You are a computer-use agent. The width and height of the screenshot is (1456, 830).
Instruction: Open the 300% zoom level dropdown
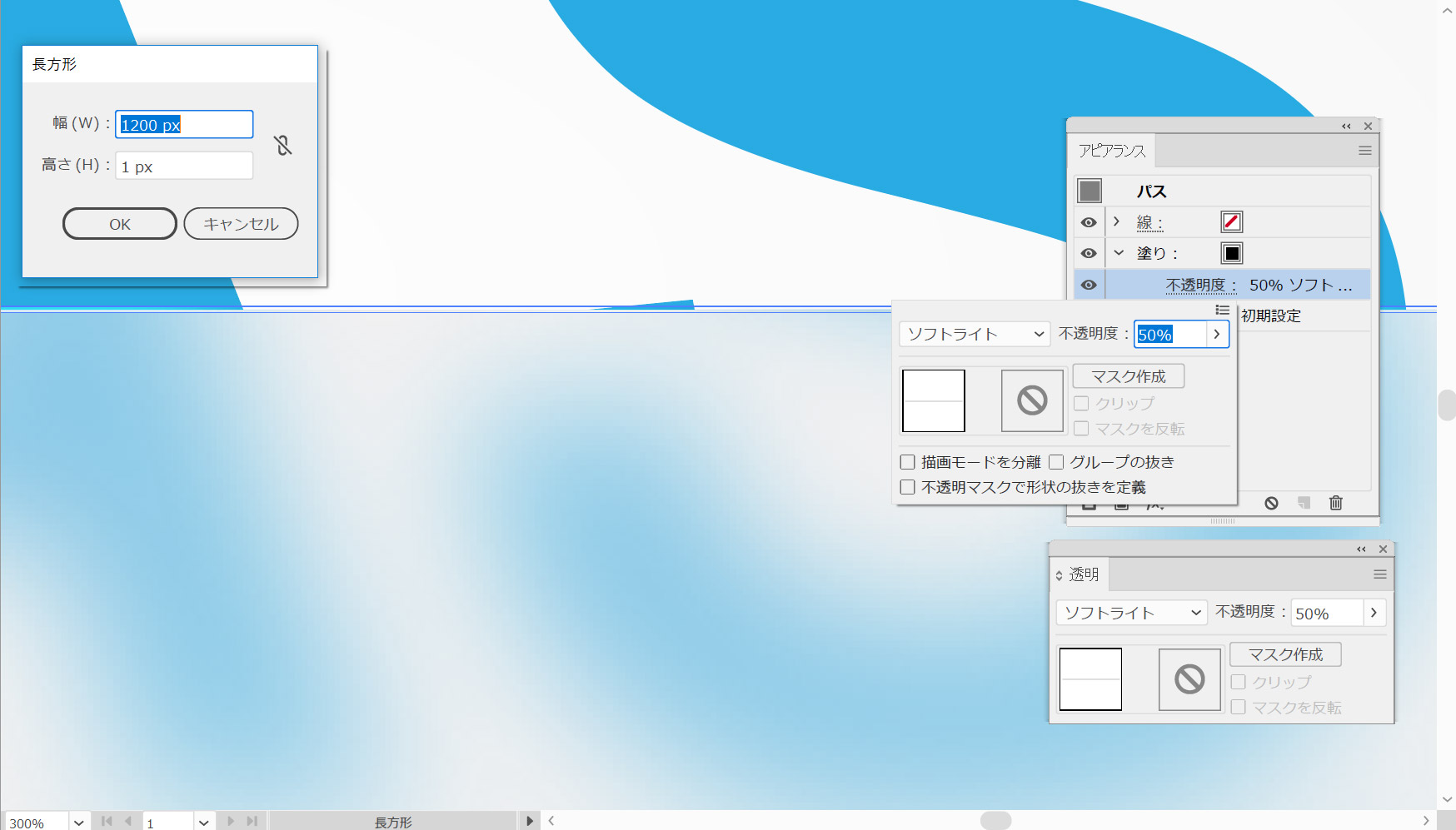(x=78, y=822)
